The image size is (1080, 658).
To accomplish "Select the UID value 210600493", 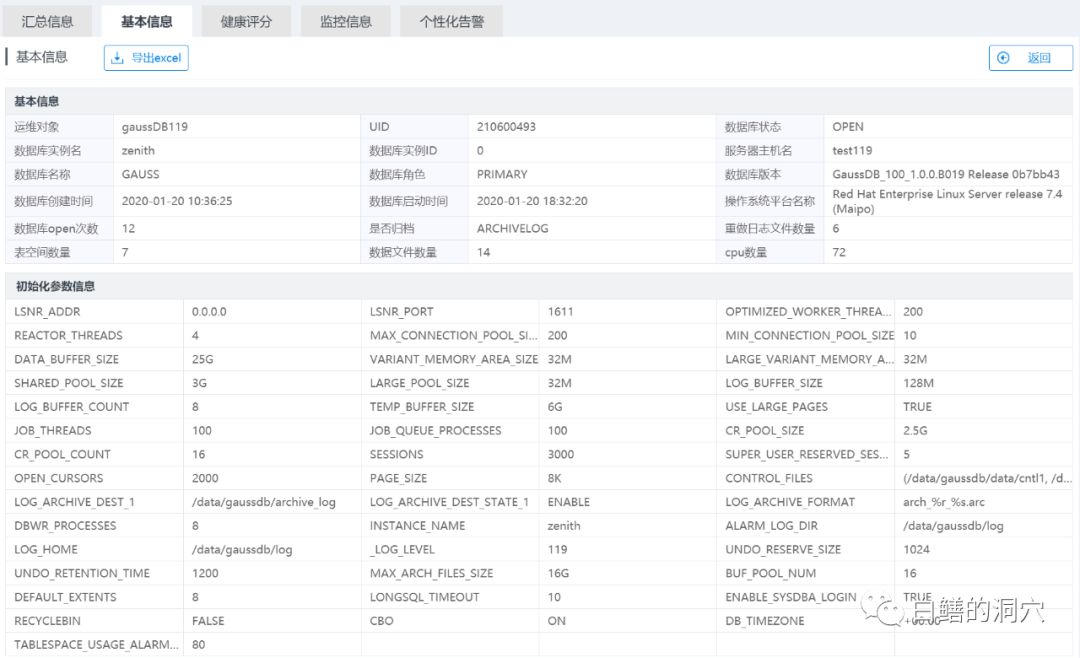I will [506, 127].
